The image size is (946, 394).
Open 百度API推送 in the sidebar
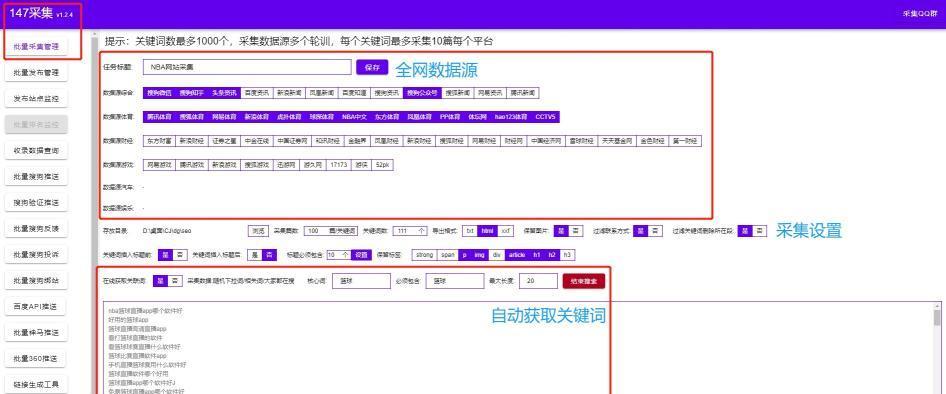[x=36, y=307]
